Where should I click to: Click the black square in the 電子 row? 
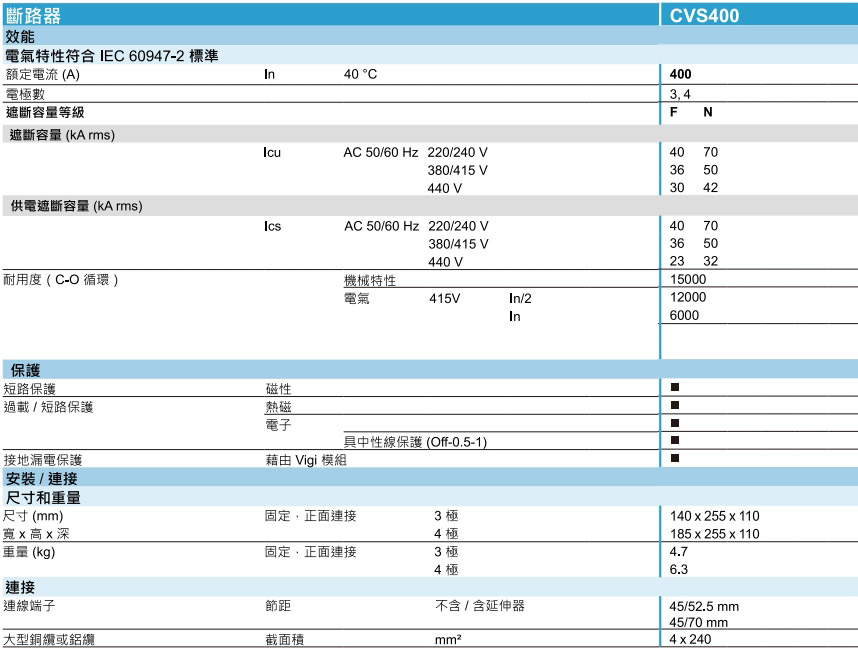pyautogui.click(x=675, y=423)
